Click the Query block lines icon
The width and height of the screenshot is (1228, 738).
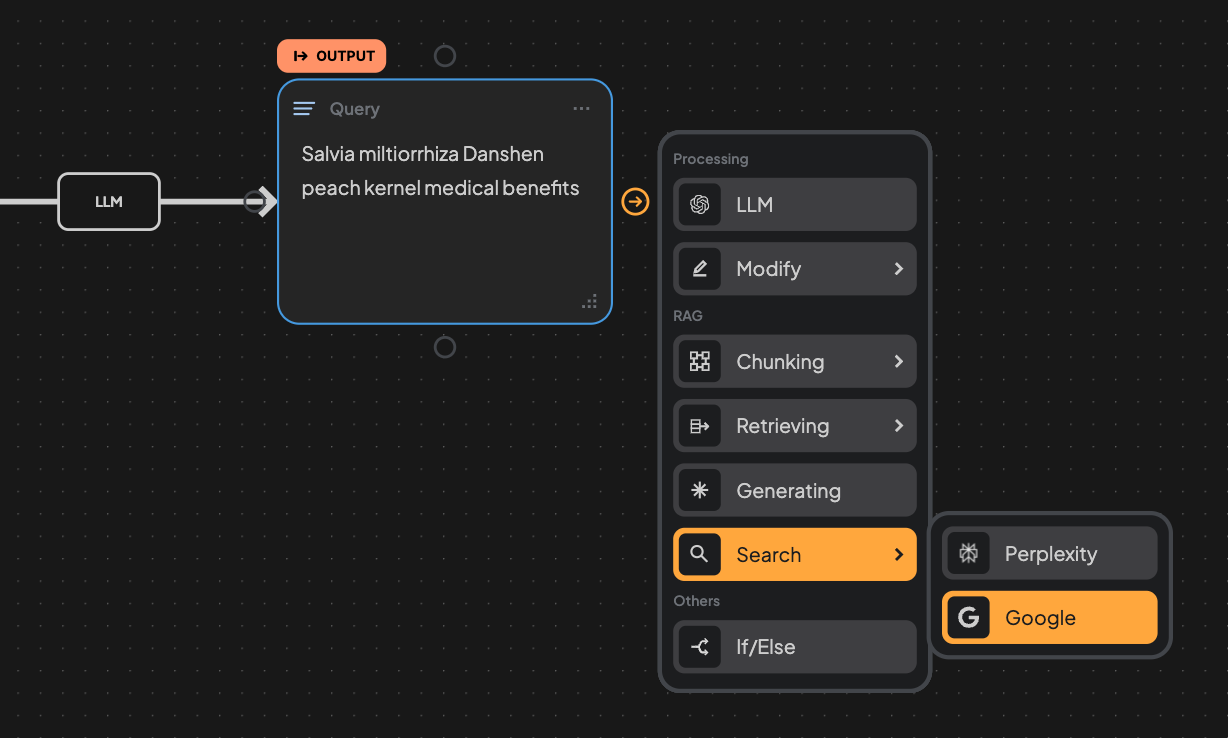[x=304, y=109]
